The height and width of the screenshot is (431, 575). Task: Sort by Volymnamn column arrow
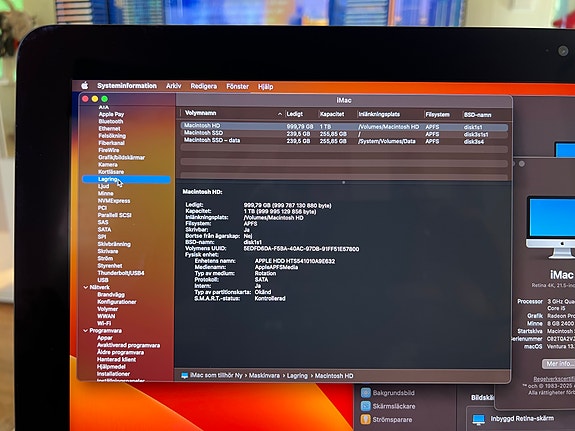pos(280,114)
